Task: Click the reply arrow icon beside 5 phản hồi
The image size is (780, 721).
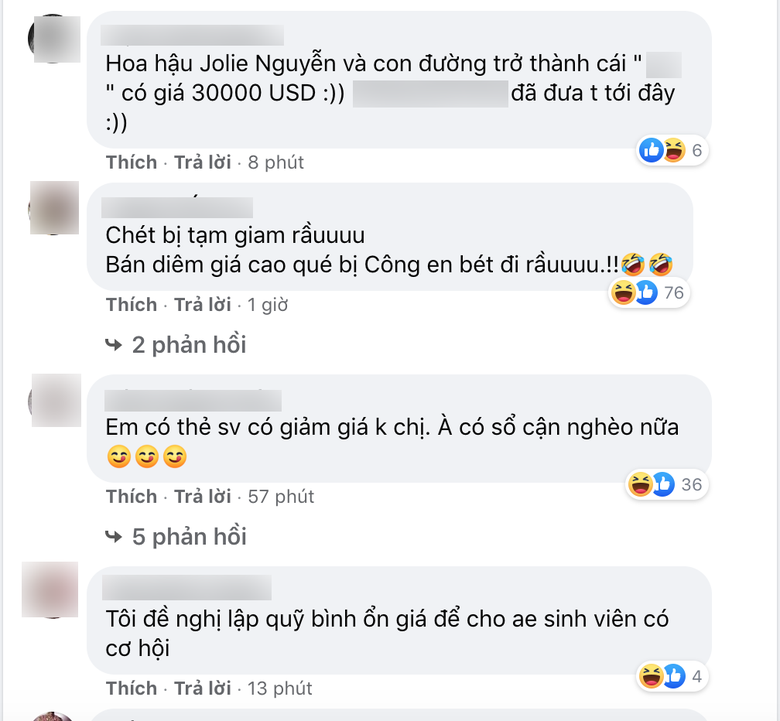Action: pyautogui.click(x=113, y=537)
